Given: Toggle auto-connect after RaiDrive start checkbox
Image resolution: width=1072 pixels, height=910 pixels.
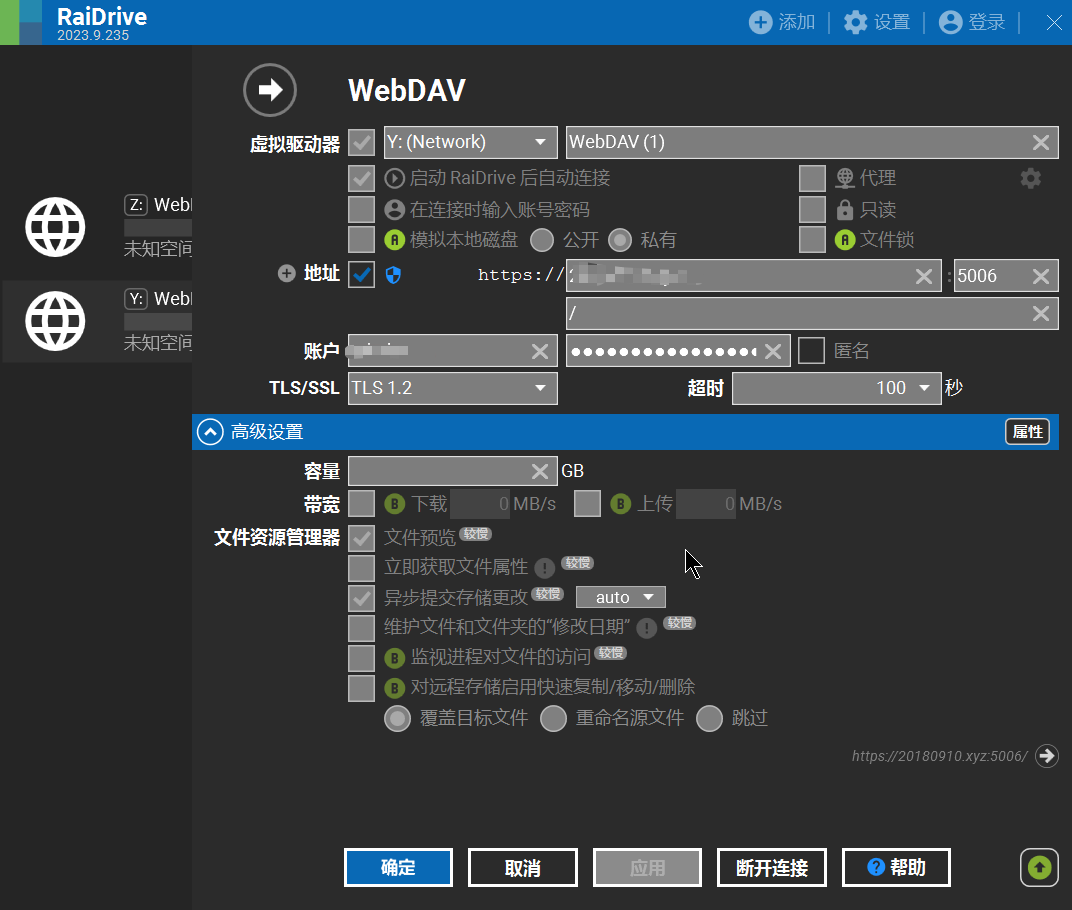Looking at the screenshot, I should pyautogui.click(x=361, y=178).
